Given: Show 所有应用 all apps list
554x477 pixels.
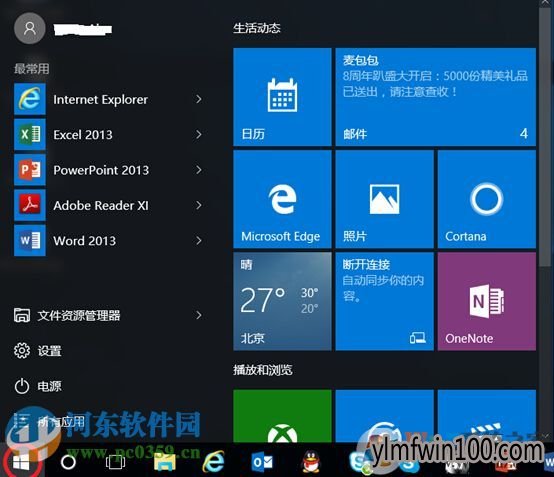Looking at the screenshot, I should pyautogui.click(x=49, y=421).
